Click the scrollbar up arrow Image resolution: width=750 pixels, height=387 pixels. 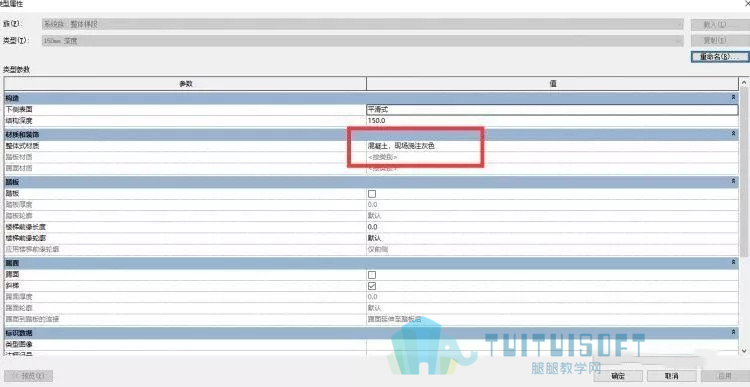[x=744, y=83]
